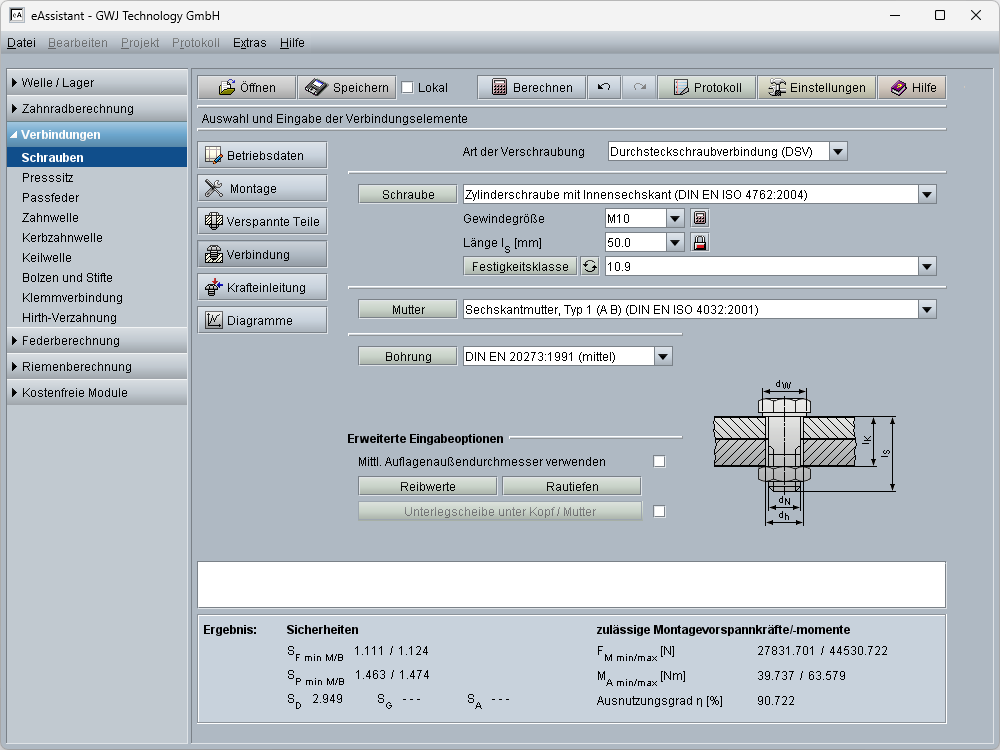Open thread size calculator icon beside M10
Viewport: 1000px width, 750px height.
(x=700, y=218)
